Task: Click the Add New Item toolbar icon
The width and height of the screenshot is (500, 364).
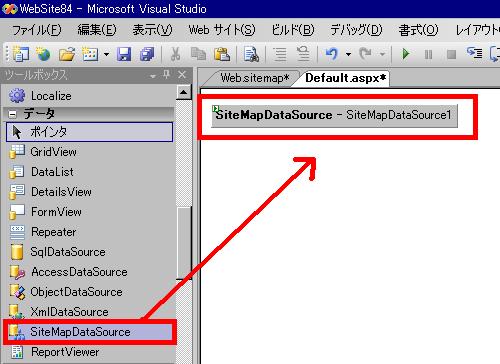Action: [90, 54]
